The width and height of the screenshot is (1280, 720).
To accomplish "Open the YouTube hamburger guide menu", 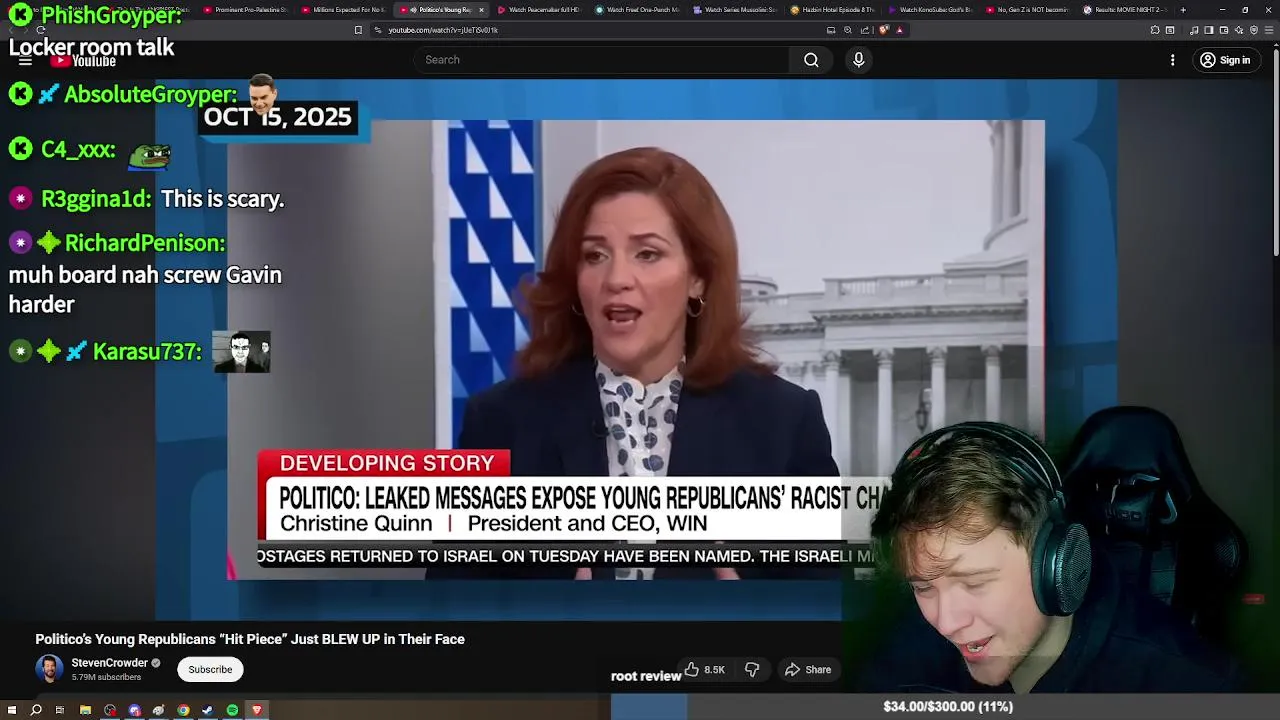I will [x=25, y=61].
